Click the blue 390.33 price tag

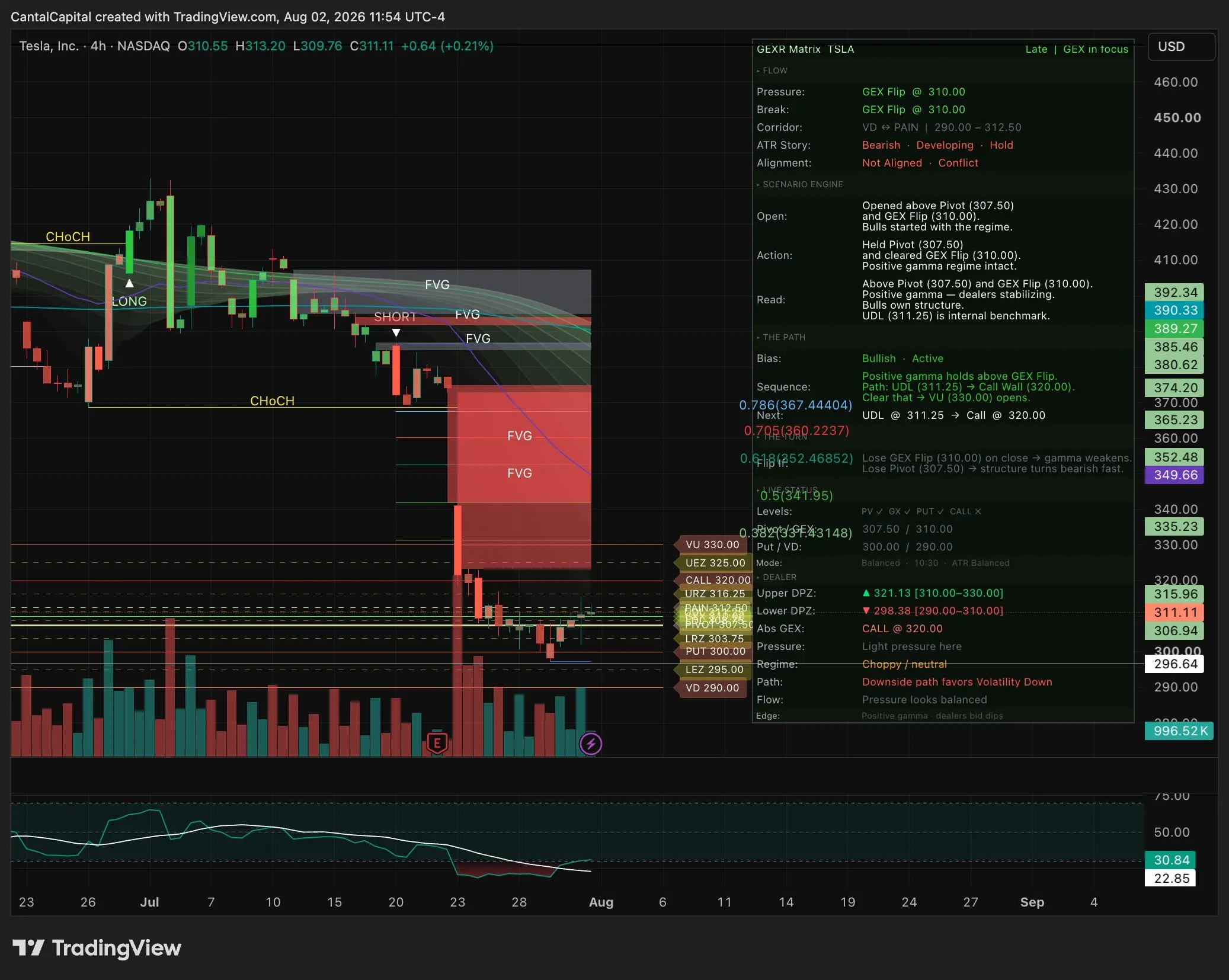coord(1174,310)
